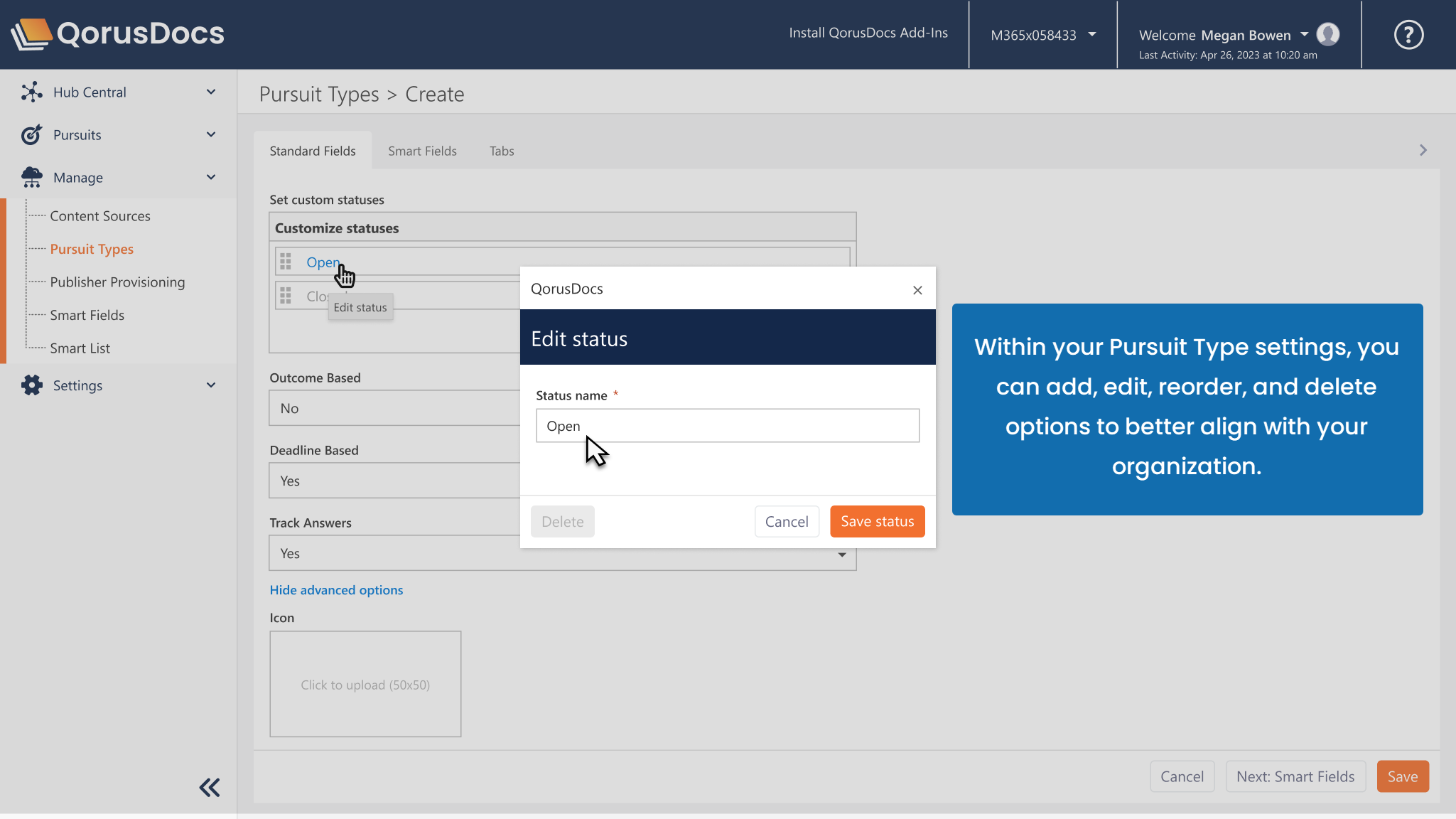Click the orange Save button

pyautogui.click(x=1402, y=776)
